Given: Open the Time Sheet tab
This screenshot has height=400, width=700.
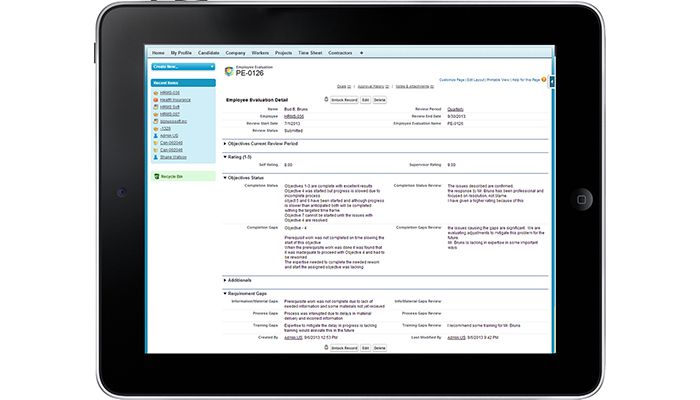Looking at the screenshot, I should (x=310, y=53).
